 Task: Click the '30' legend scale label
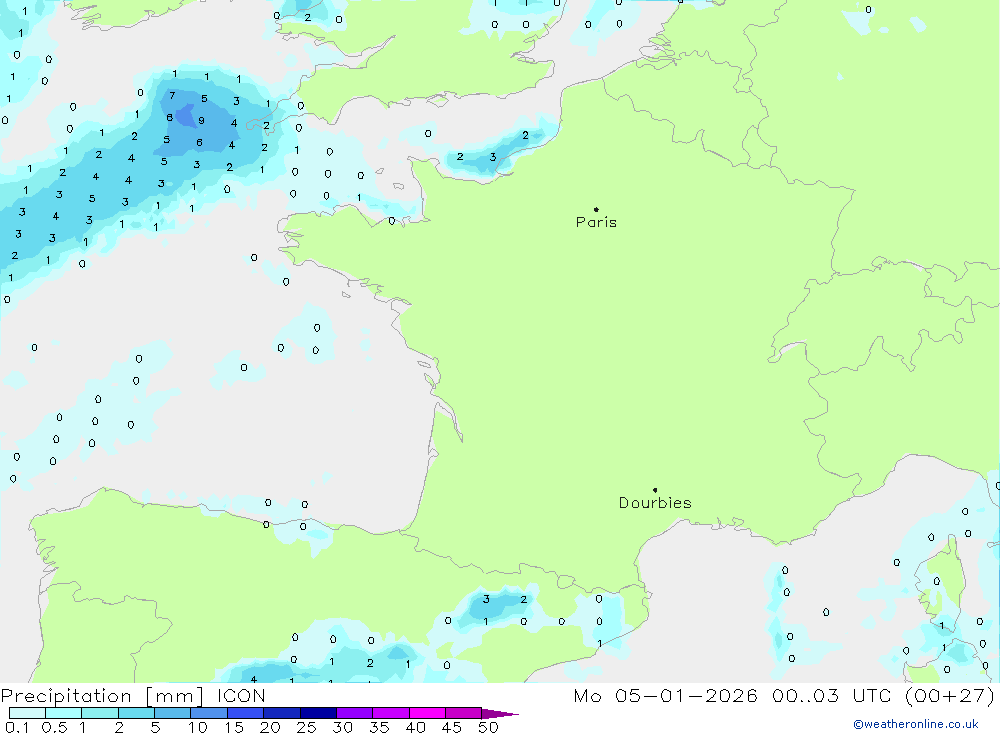point(342,727)
